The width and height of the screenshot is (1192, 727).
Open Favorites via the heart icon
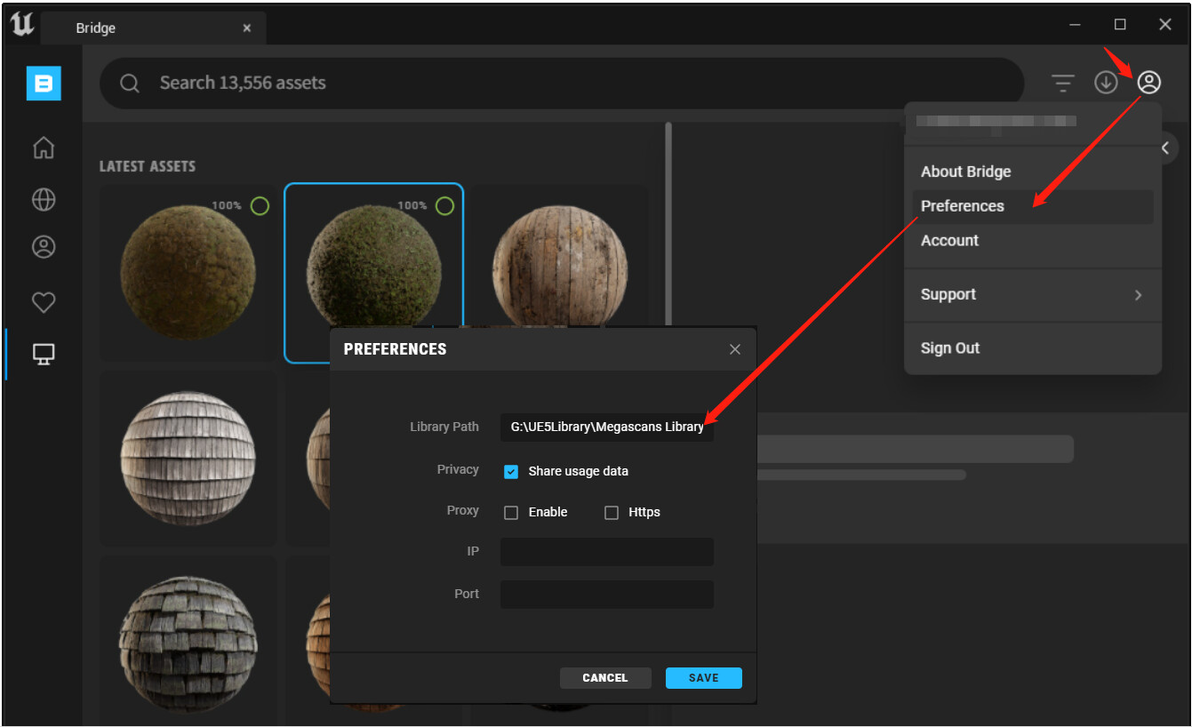click(x=43, y=302)
